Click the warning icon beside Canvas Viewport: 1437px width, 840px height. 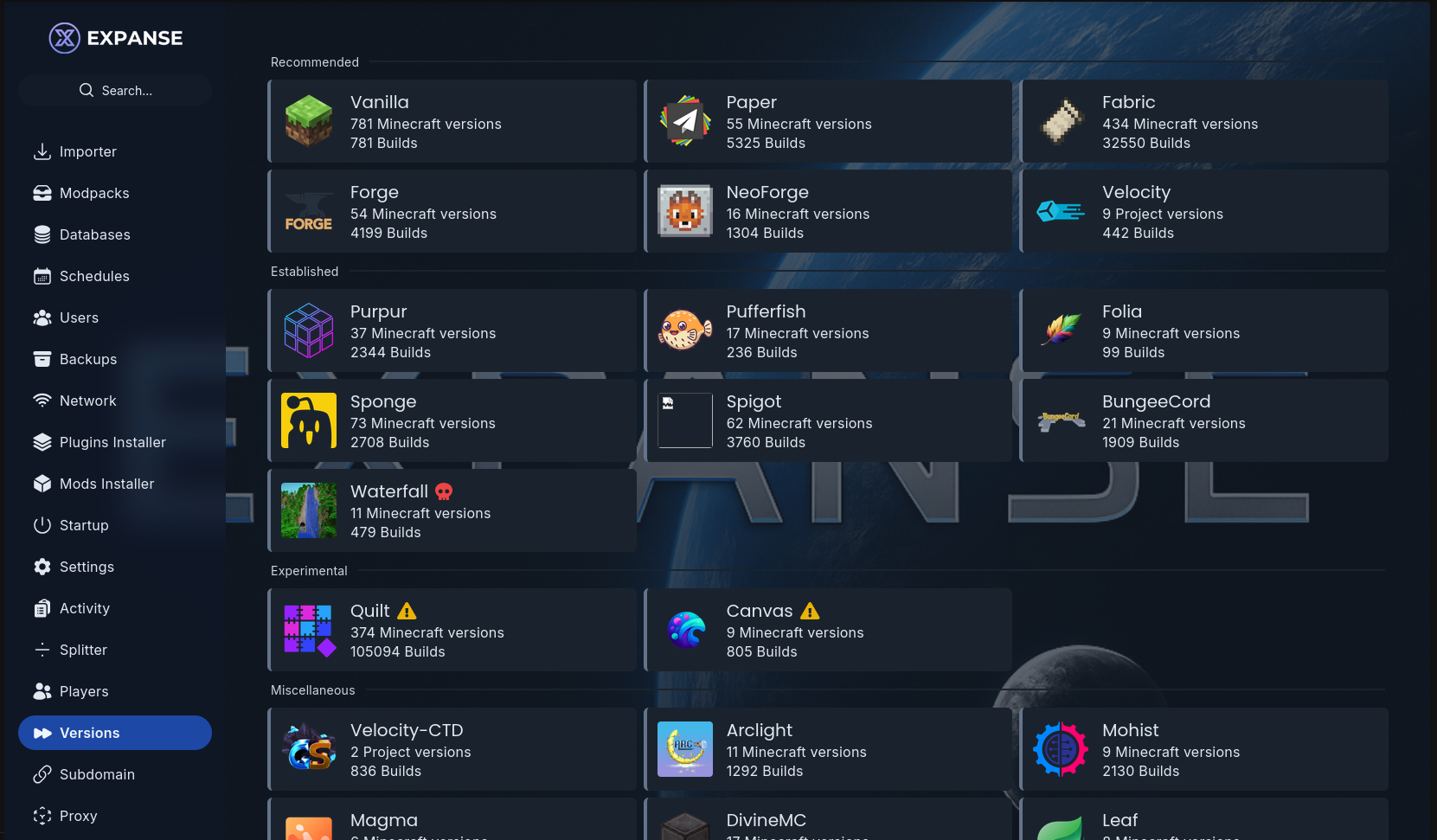pos(810,611)
